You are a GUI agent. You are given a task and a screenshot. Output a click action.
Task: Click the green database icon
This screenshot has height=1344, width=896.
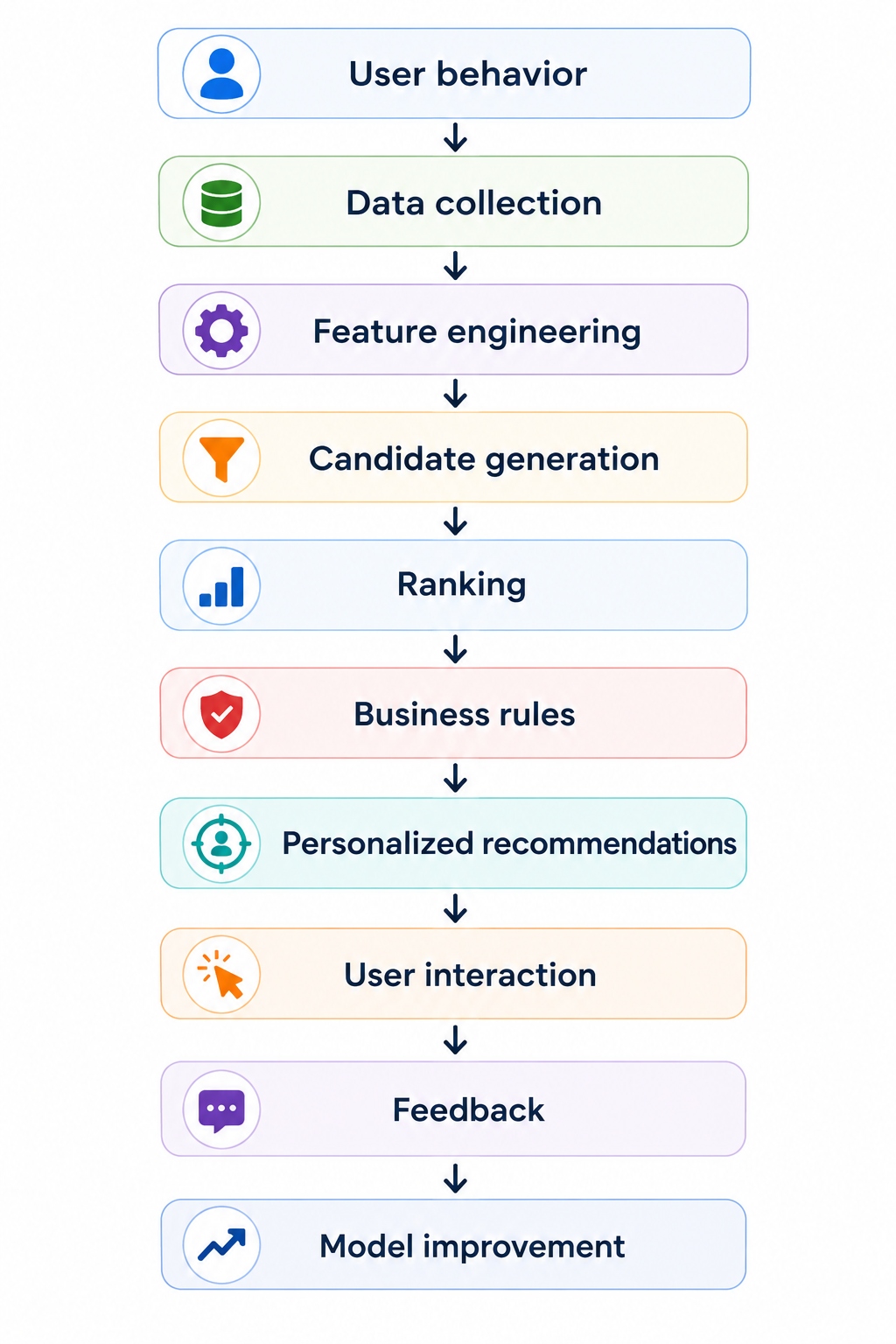[221, 202]
